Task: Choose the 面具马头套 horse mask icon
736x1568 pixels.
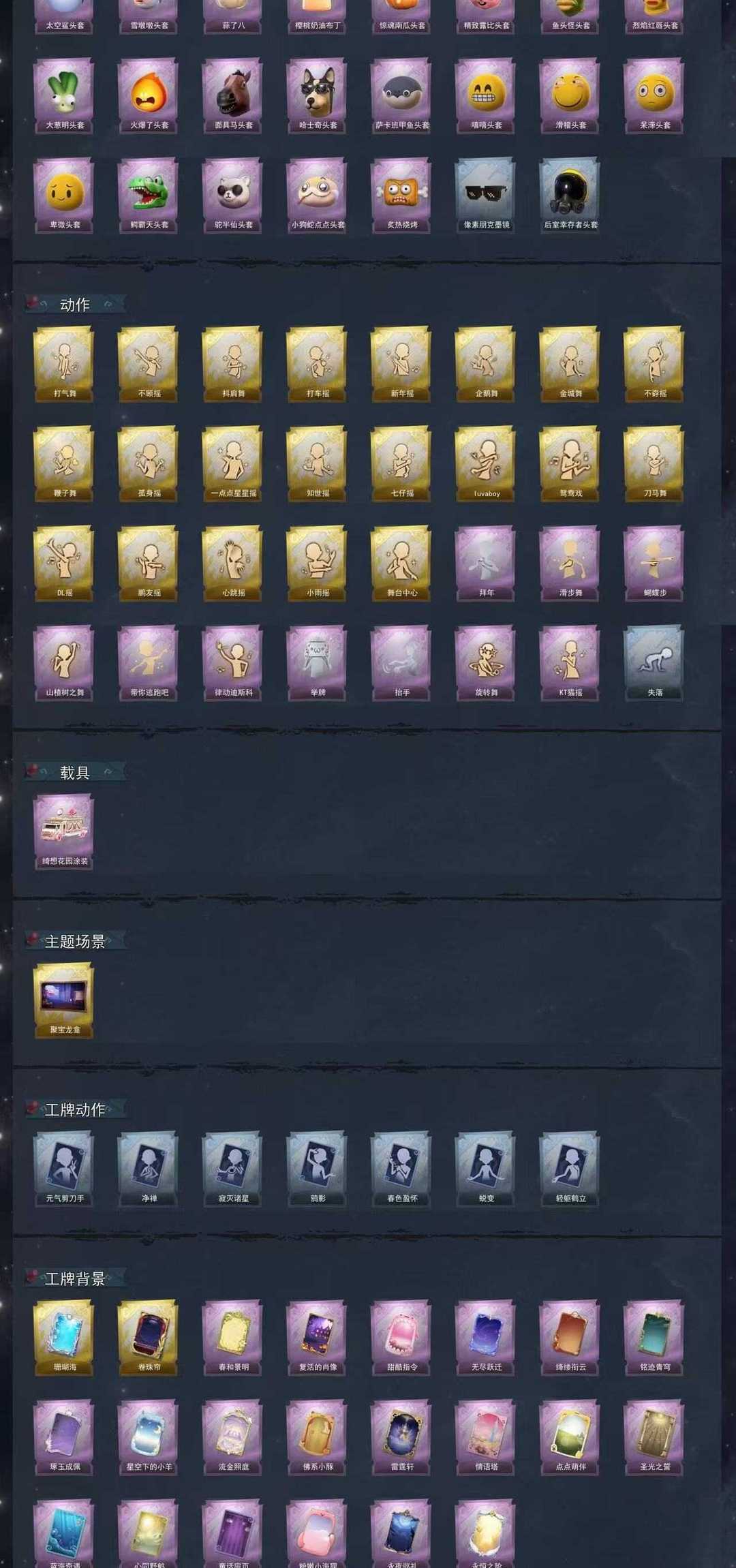Action: click(x=233, y=95)
